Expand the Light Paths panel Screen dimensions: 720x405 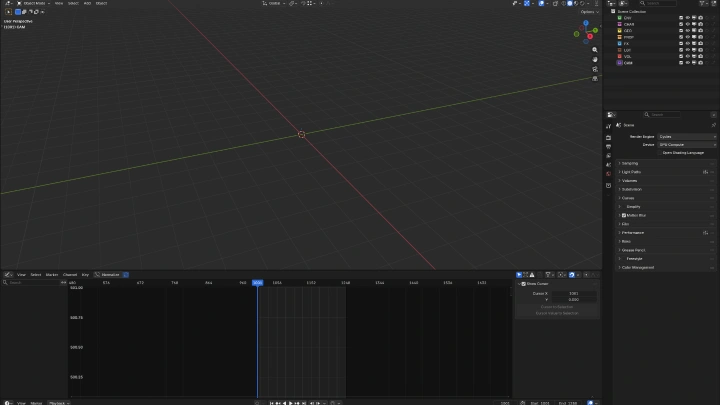[659, 172]
